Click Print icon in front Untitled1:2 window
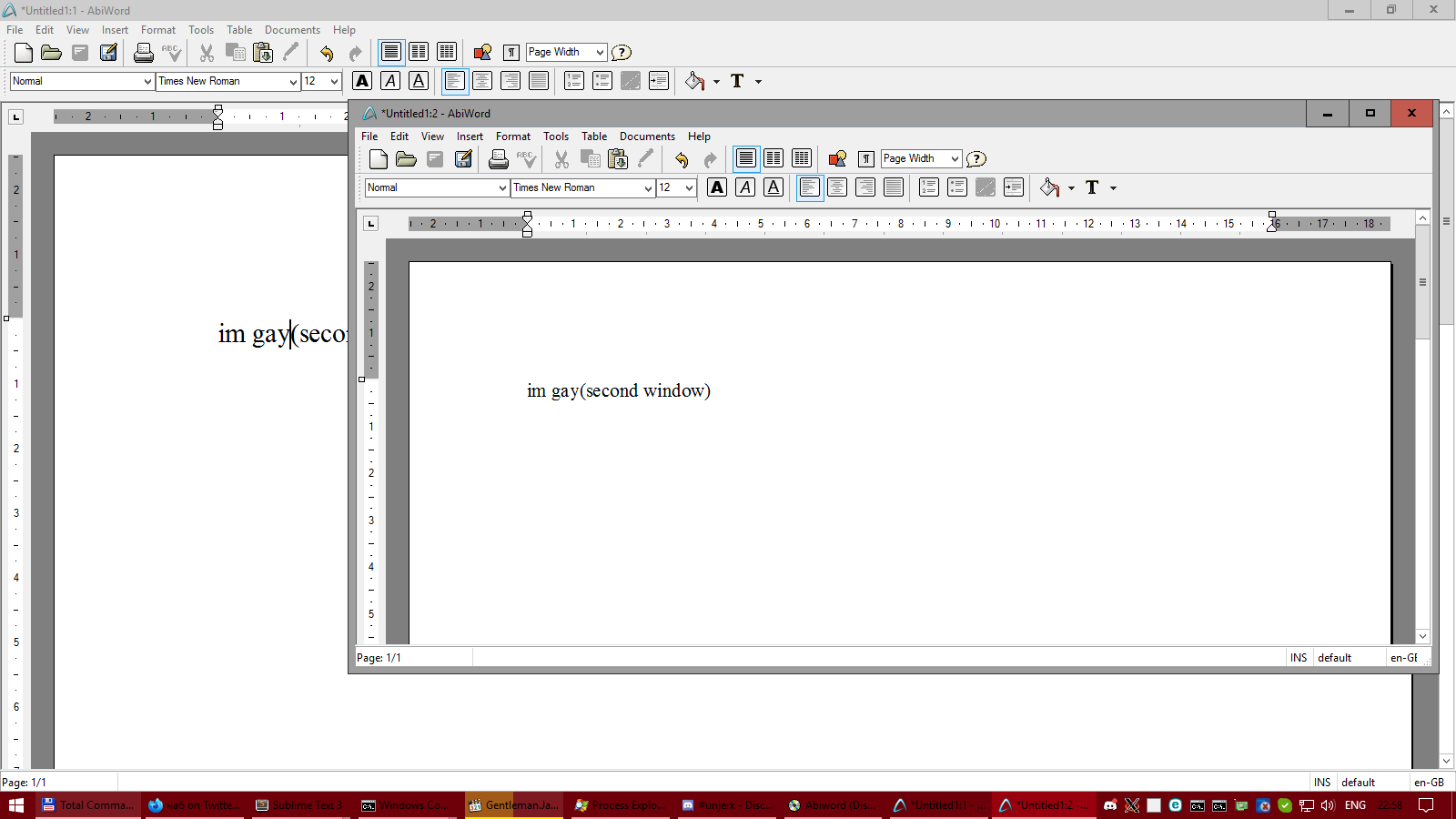This screenshot has width=1456, height=819. pos(498,159)
